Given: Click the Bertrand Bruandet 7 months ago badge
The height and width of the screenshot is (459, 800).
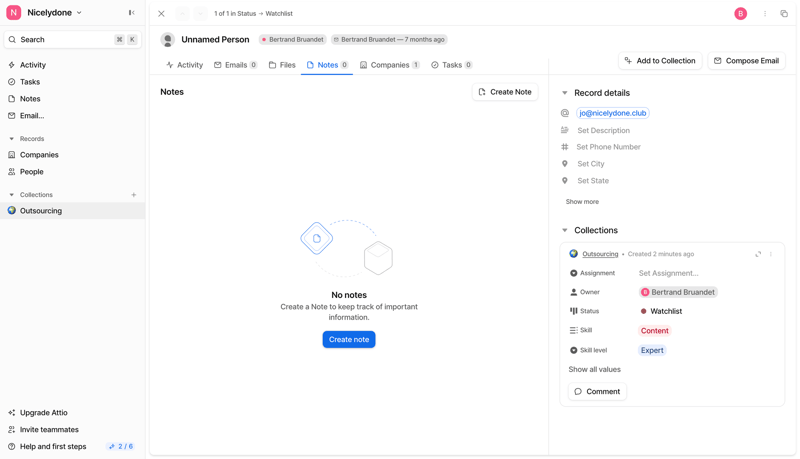Looking at the screenshot, I should point(389,39).
